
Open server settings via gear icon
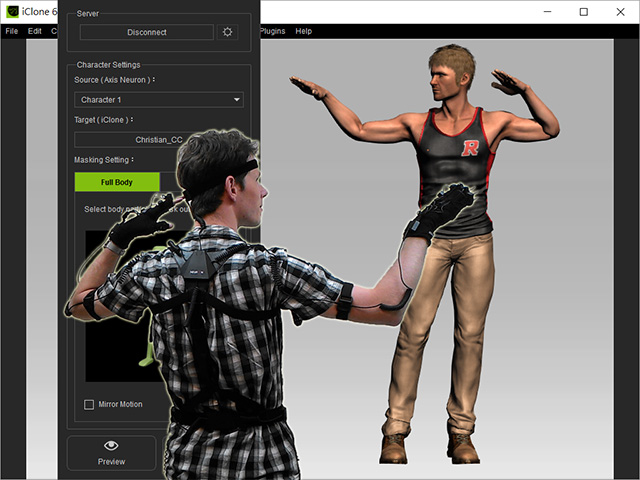pyautogui.click(x=228, y=32)
